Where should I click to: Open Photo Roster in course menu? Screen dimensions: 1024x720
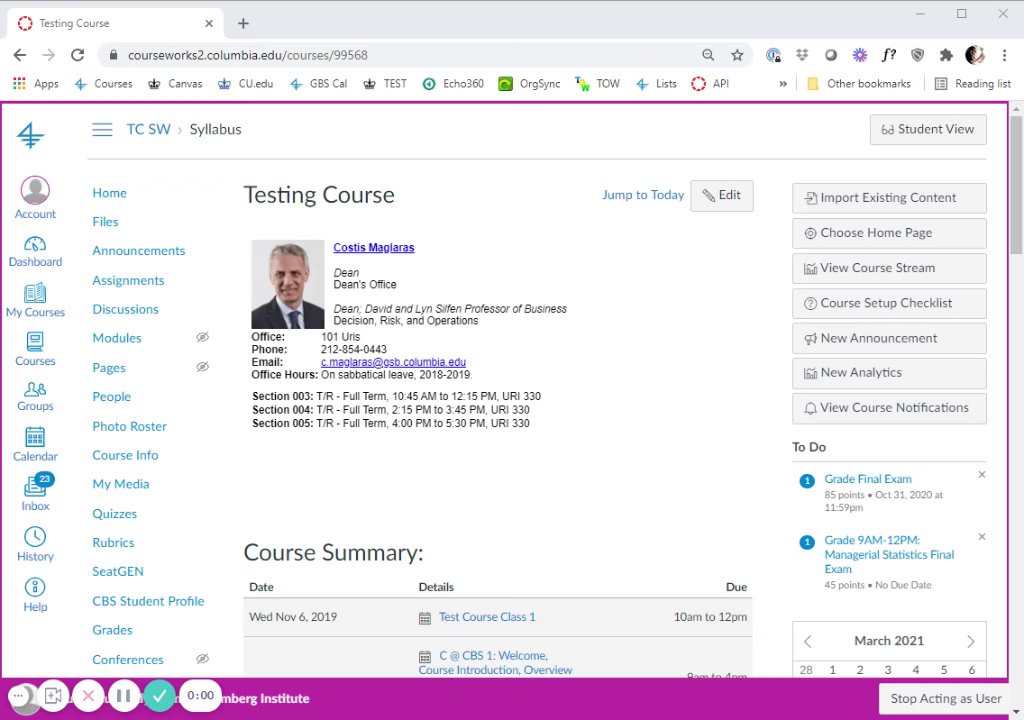[129, 426]
